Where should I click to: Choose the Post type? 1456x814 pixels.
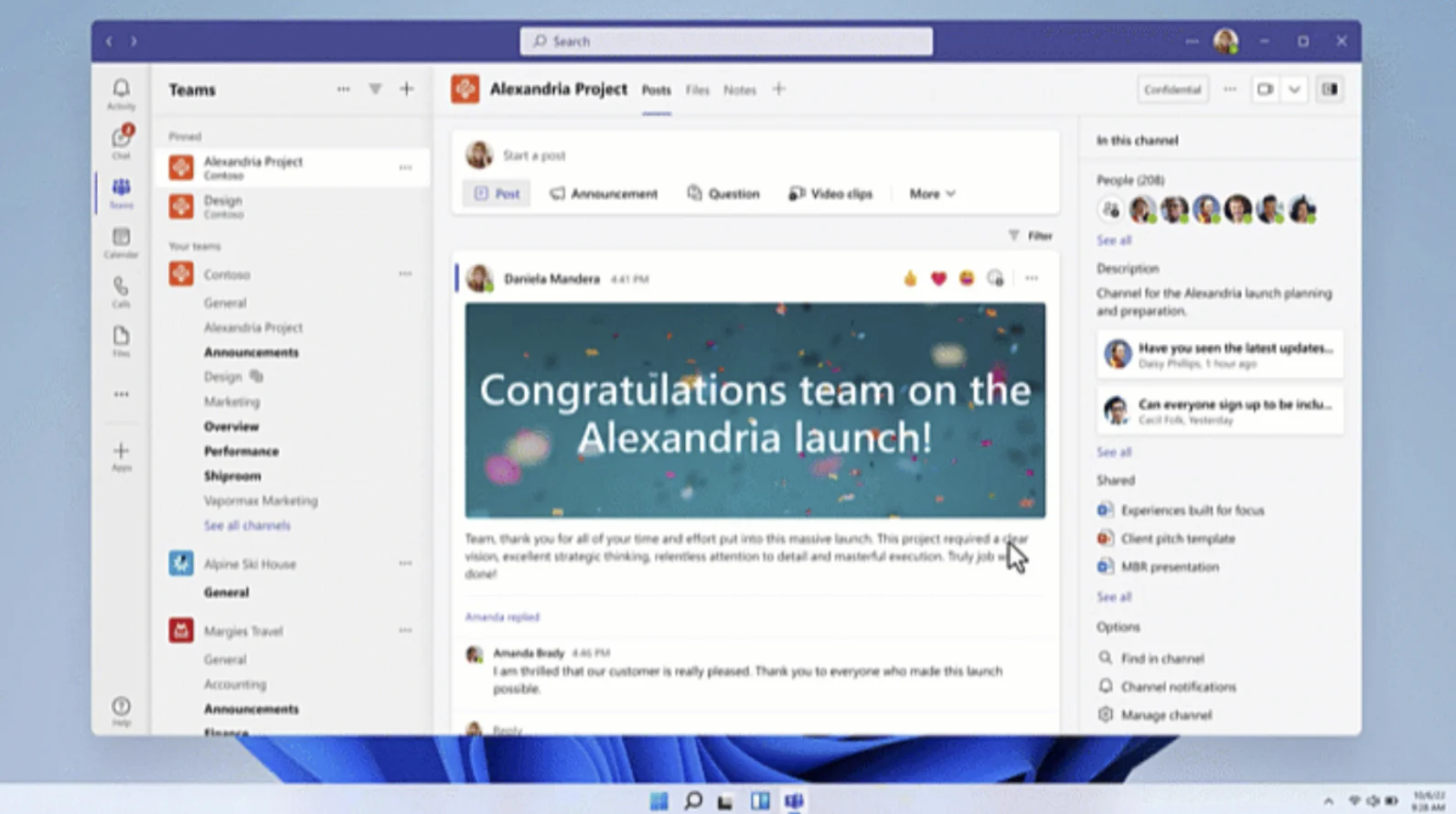click(497, 194)
